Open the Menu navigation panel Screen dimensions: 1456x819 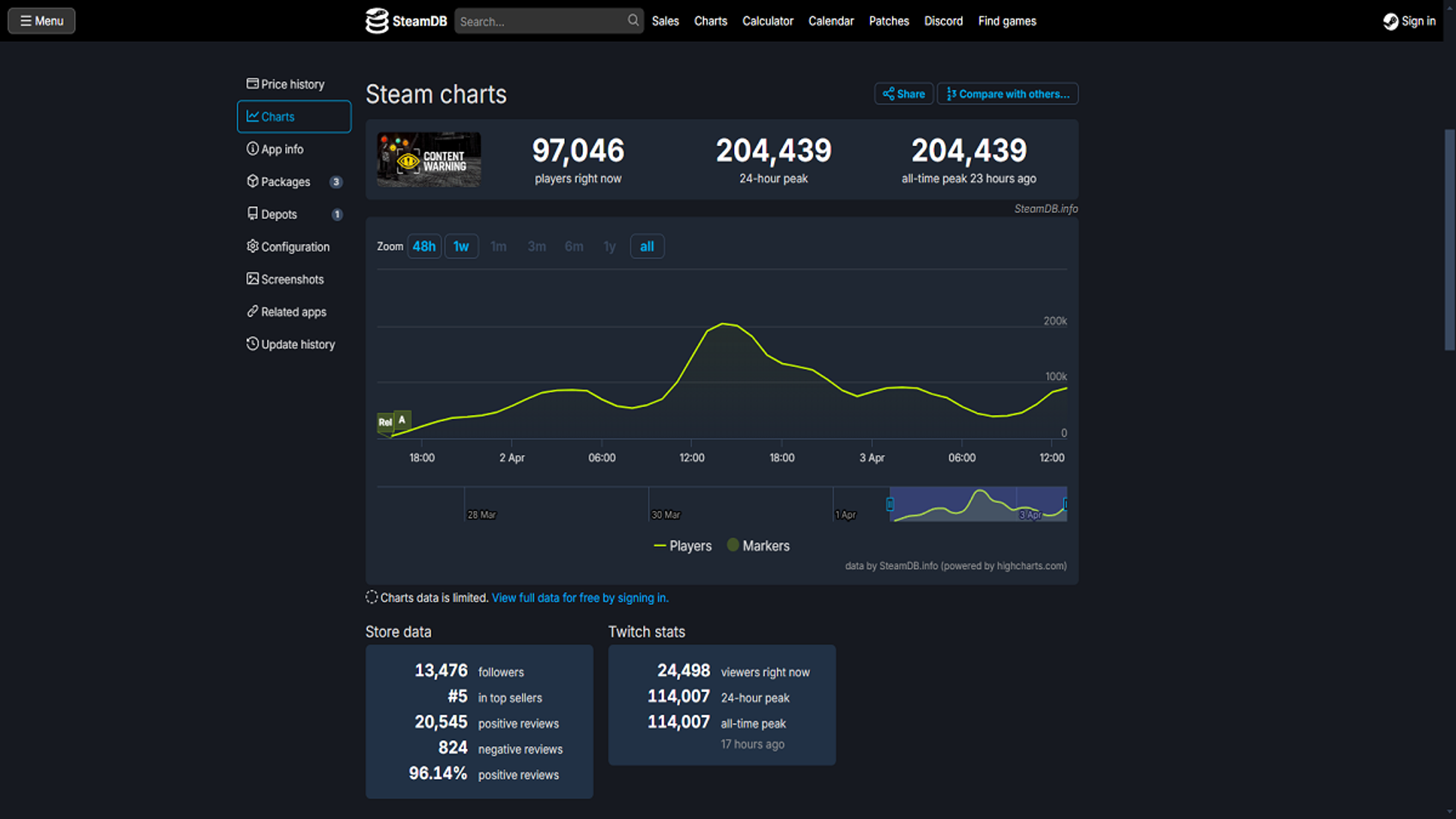click(42, 20)
